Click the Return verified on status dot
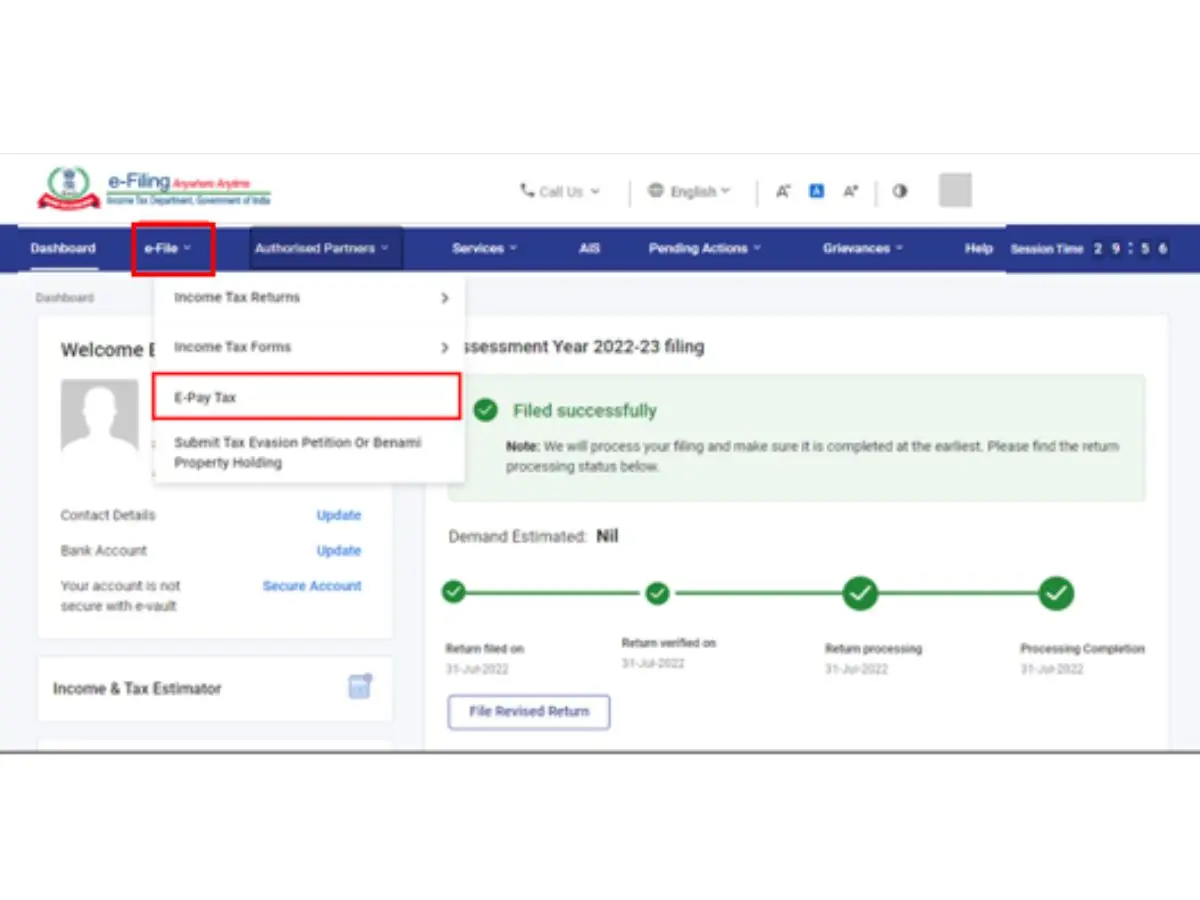 coord(657,592)
